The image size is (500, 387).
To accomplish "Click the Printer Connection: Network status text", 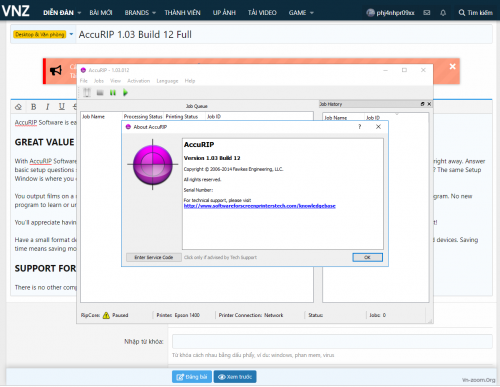I will [251, 315].
